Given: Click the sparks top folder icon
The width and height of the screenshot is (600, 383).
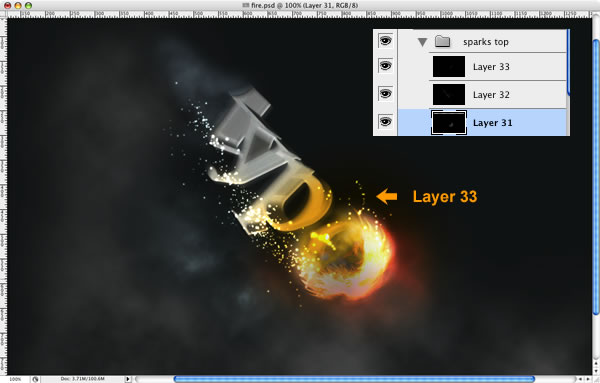Looking at the screenshot, I should (x=442, y=41).
